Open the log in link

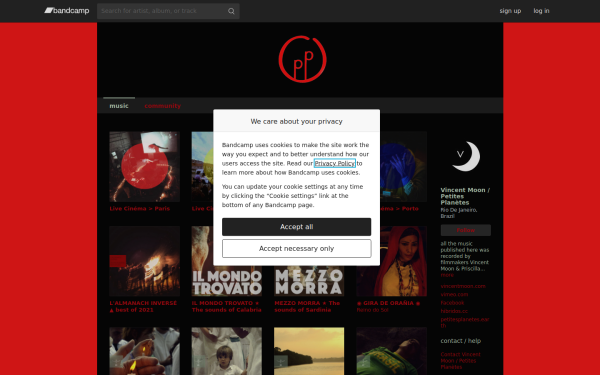(x=541, y=11)
